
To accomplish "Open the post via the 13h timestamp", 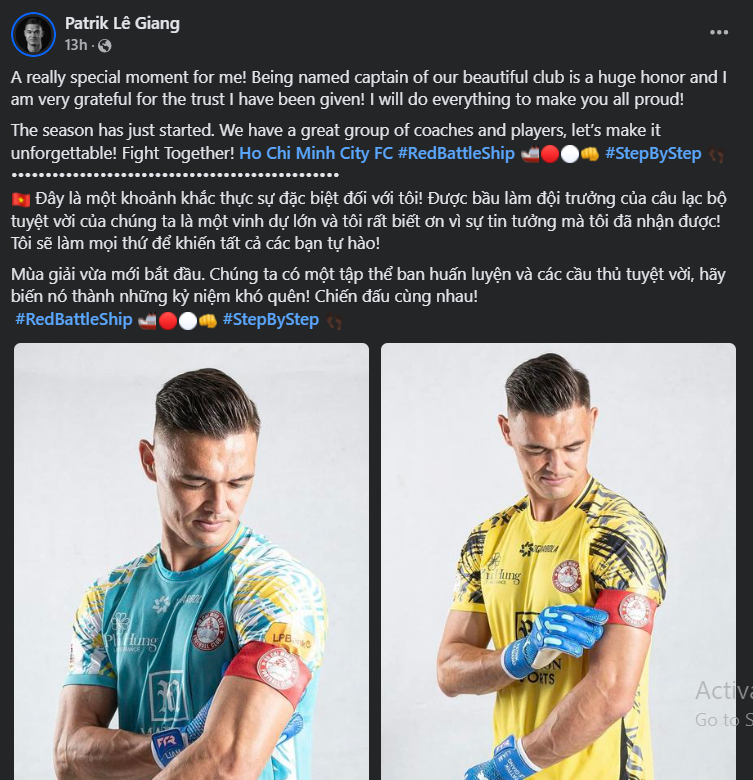I will click(76, 45).
